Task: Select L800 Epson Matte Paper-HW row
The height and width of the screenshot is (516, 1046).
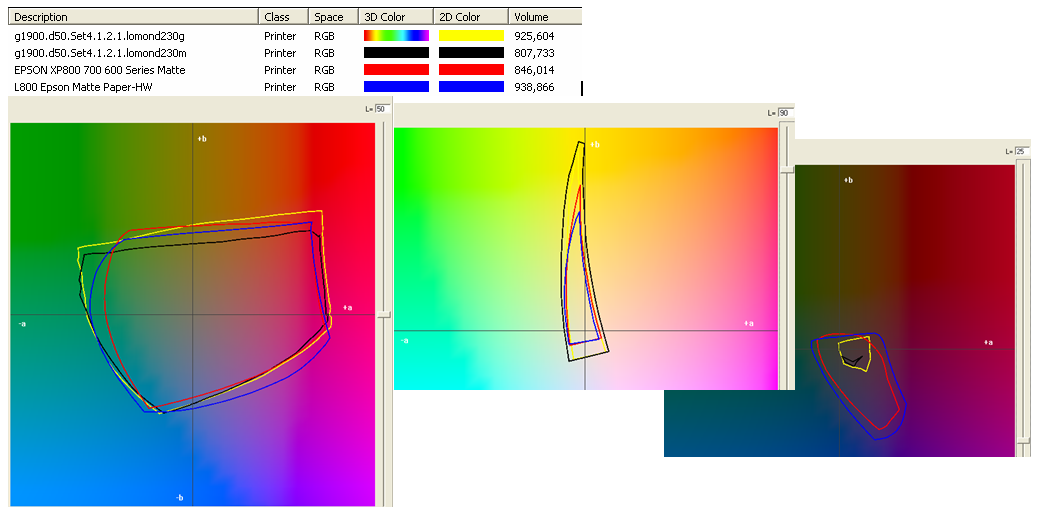Action: pos(296,87)
